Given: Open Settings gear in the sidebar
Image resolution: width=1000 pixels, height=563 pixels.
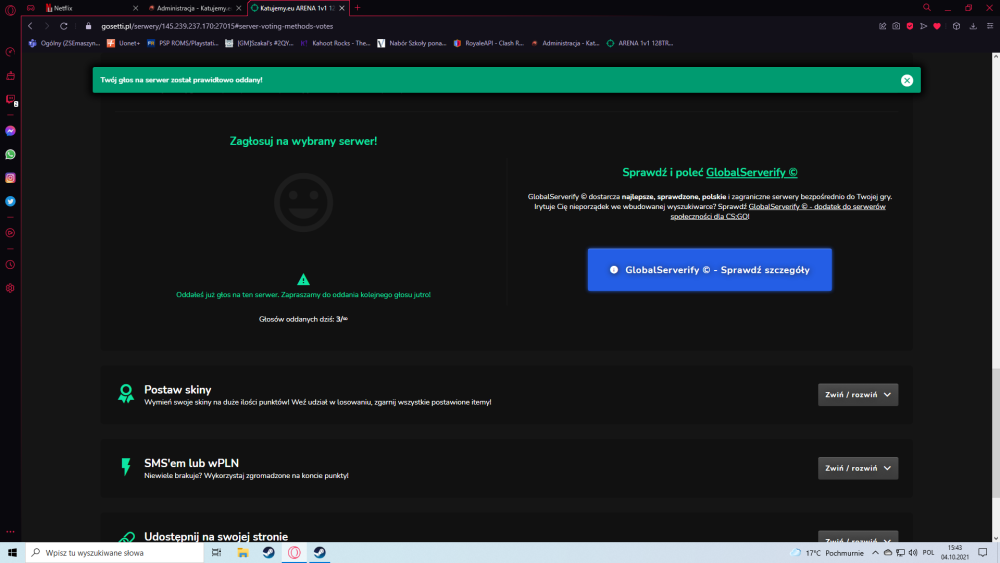Looking at the screenshot, I should (x=10, y=288).
